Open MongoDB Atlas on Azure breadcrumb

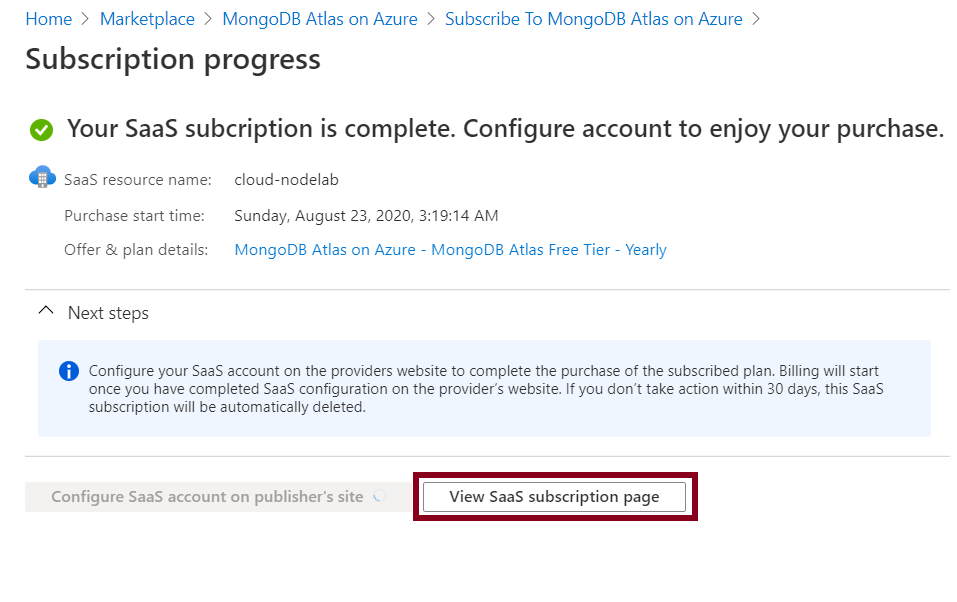(320, 19)
